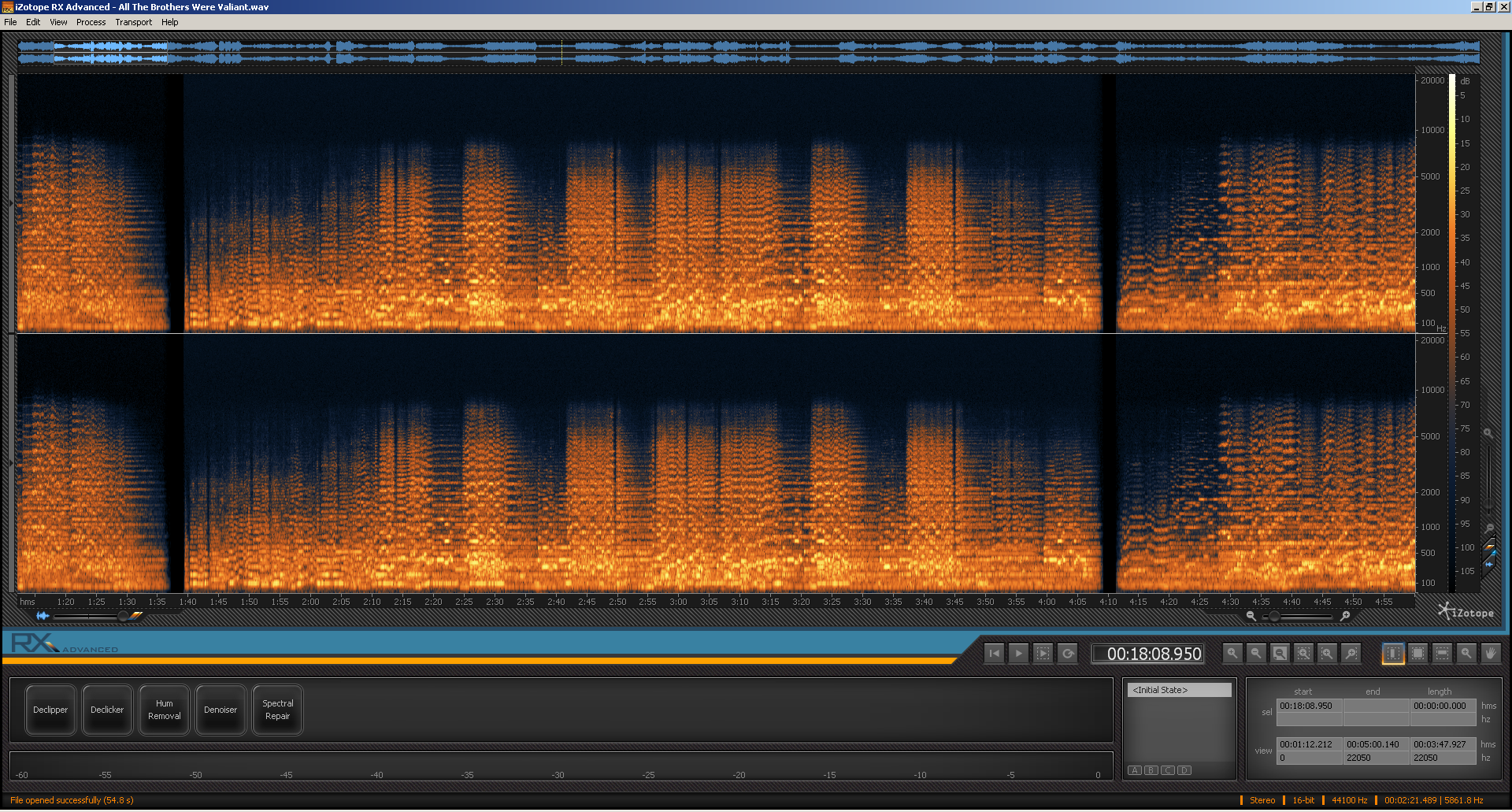Toggle snapshot A button
The width and height of the screenshot is (1512, 812).
coord(1135,770)
